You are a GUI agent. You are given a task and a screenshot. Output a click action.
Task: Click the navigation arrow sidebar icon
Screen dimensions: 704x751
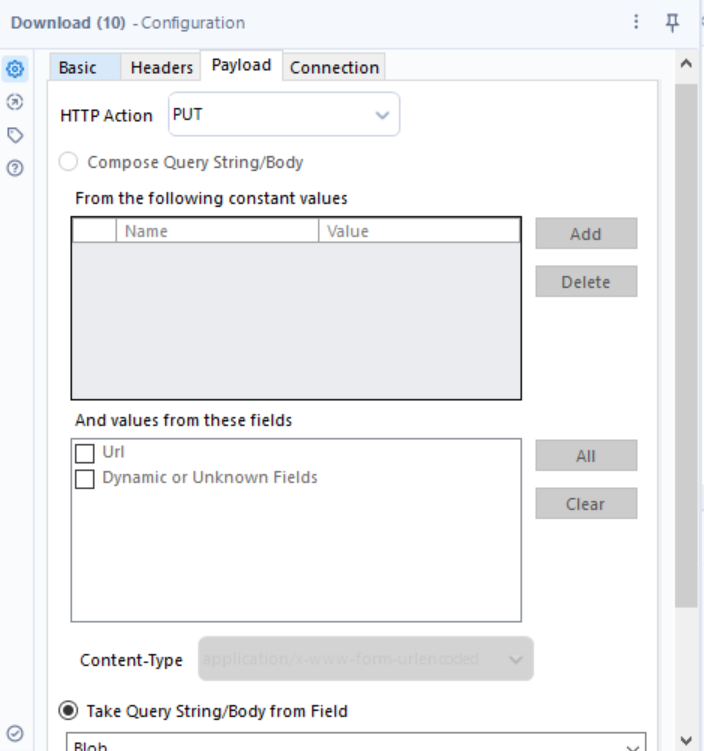pos(15,102)
